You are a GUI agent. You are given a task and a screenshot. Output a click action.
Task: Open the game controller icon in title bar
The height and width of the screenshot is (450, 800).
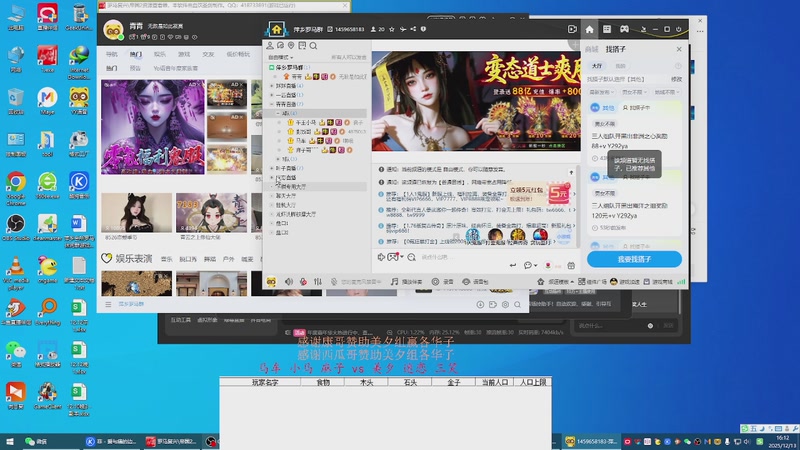coord(624,29)
